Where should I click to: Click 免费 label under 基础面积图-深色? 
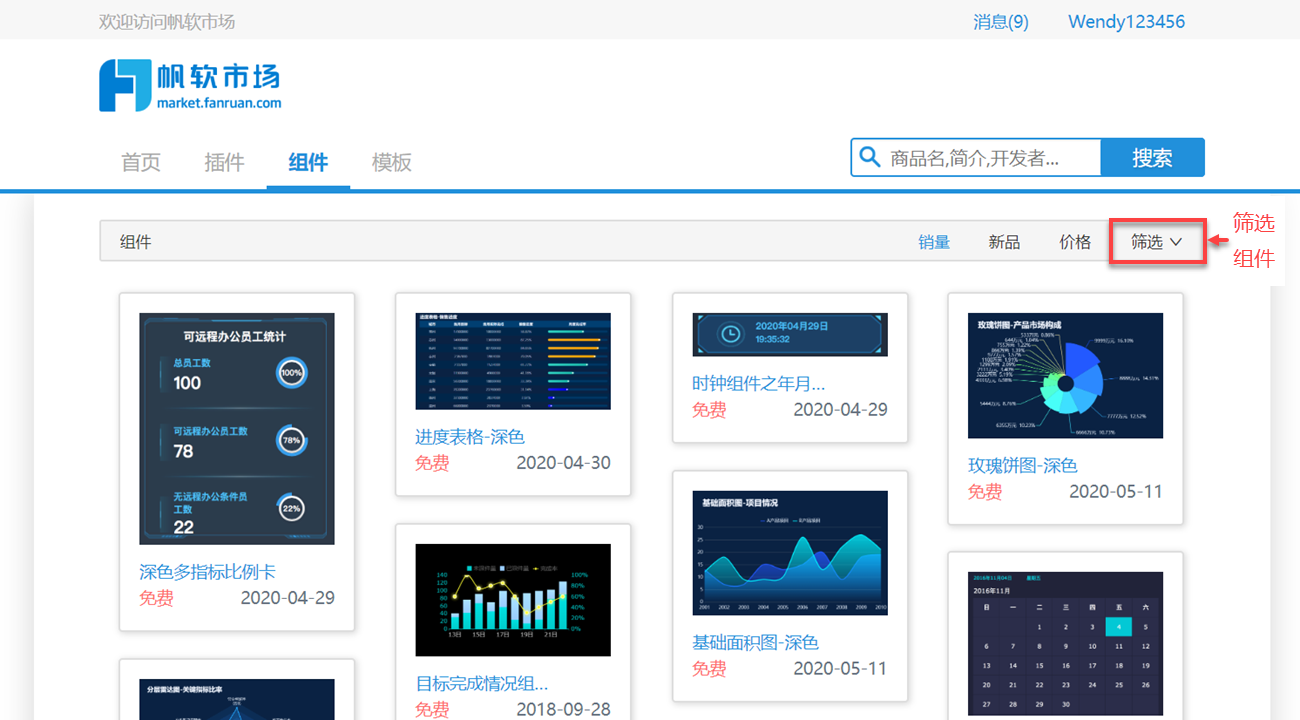709,669
